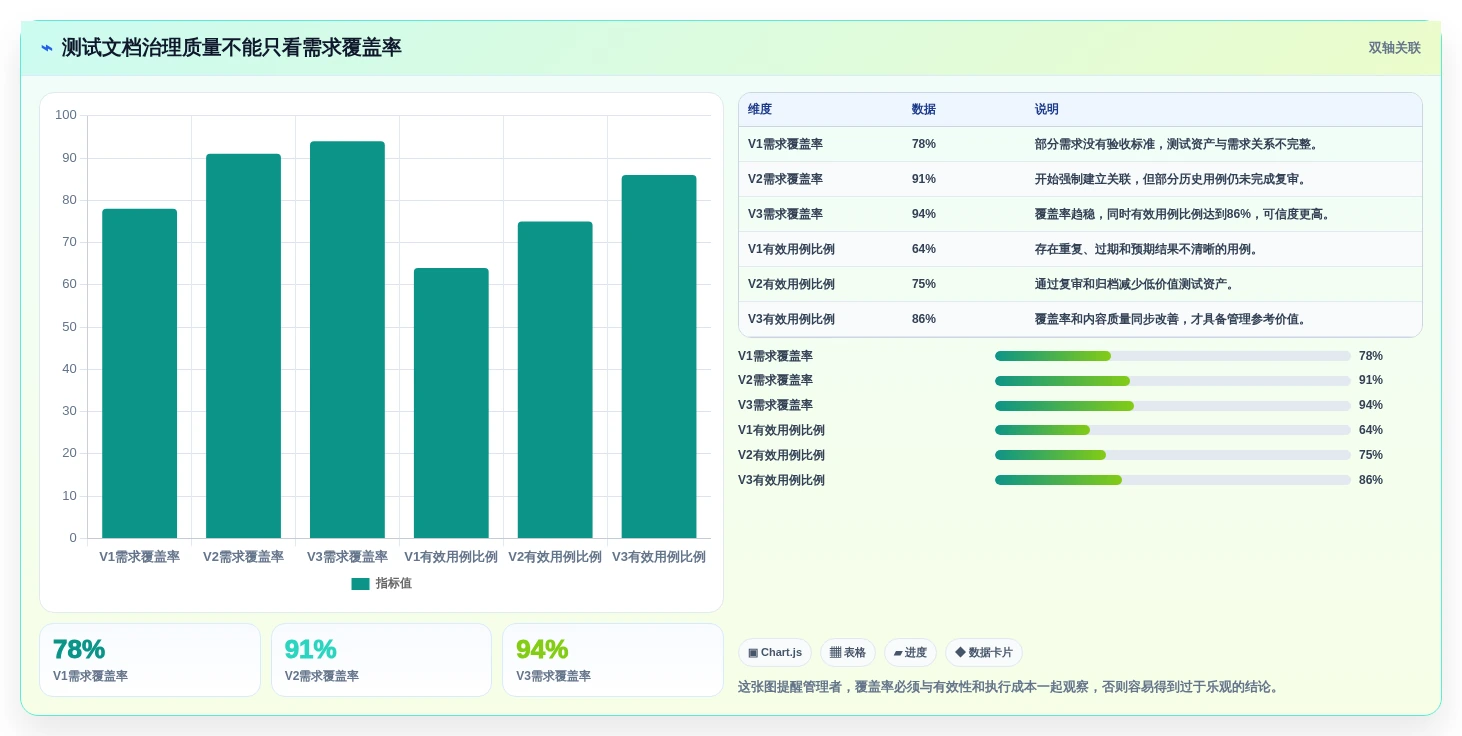The width and height of the screenshot is (1462, 736).
Task: Click the 86% value beside progress bar
Action: (1371, 480)
